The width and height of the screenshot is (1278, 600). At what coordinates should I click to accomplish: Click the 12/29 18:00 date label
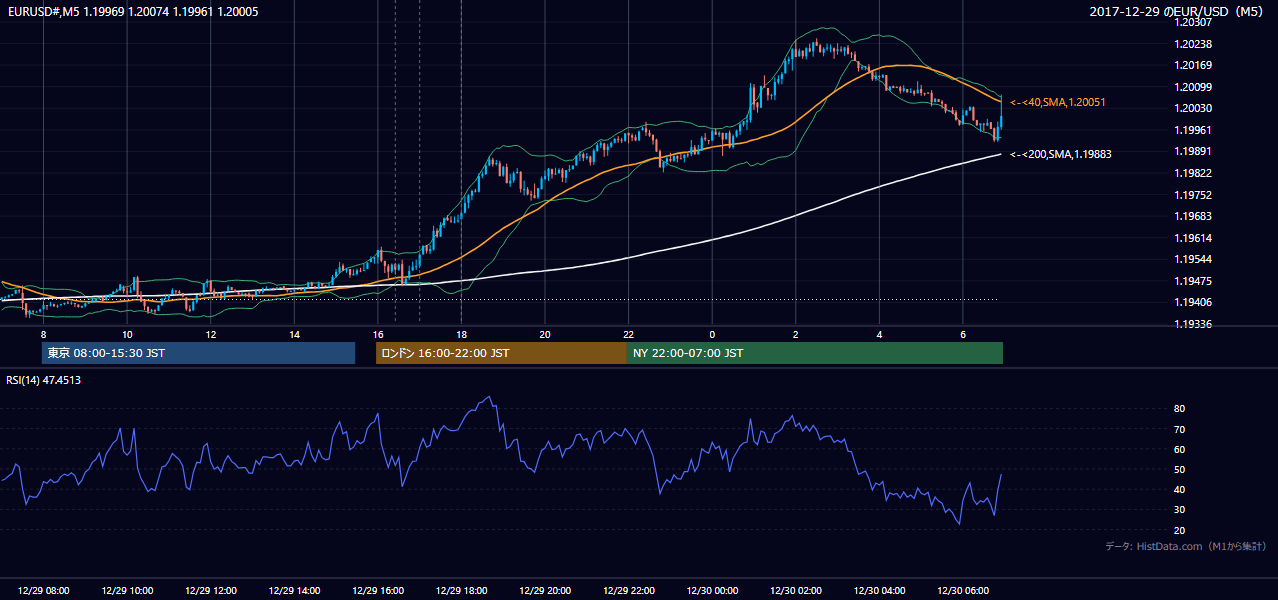[x=461, y=591]
